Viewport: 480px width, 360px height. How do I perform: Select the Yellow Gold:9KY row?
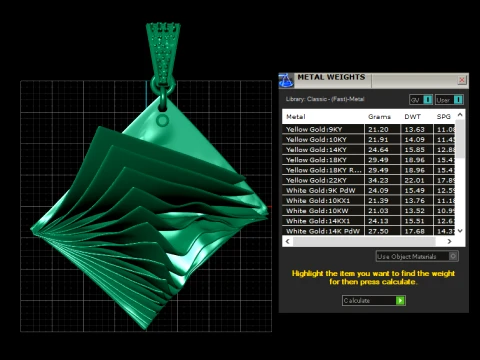tap(368, 129)
